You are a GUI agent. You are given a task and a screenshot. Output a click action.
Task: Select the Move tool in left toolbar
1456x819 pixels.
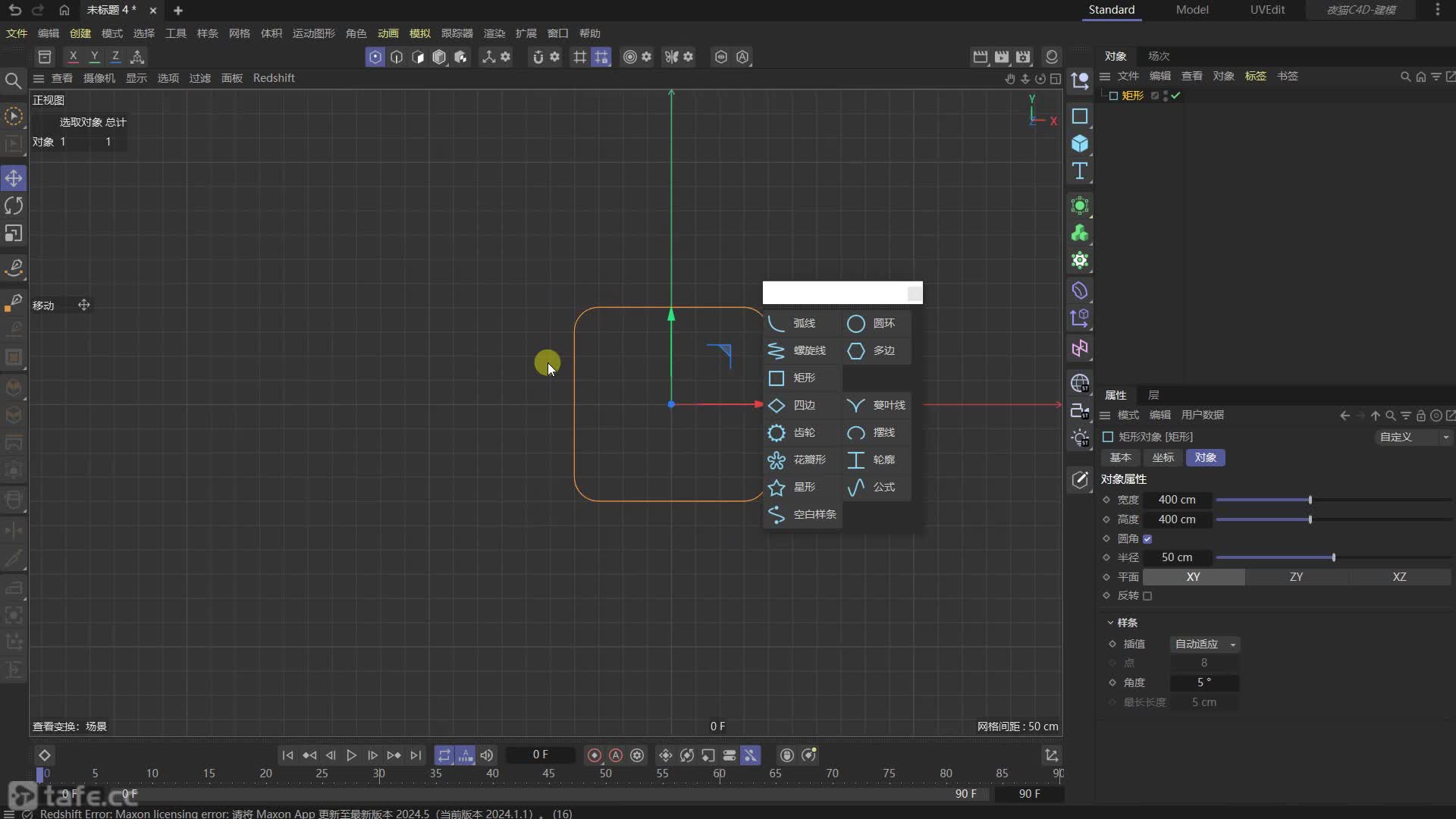click(x=14, y=178)
